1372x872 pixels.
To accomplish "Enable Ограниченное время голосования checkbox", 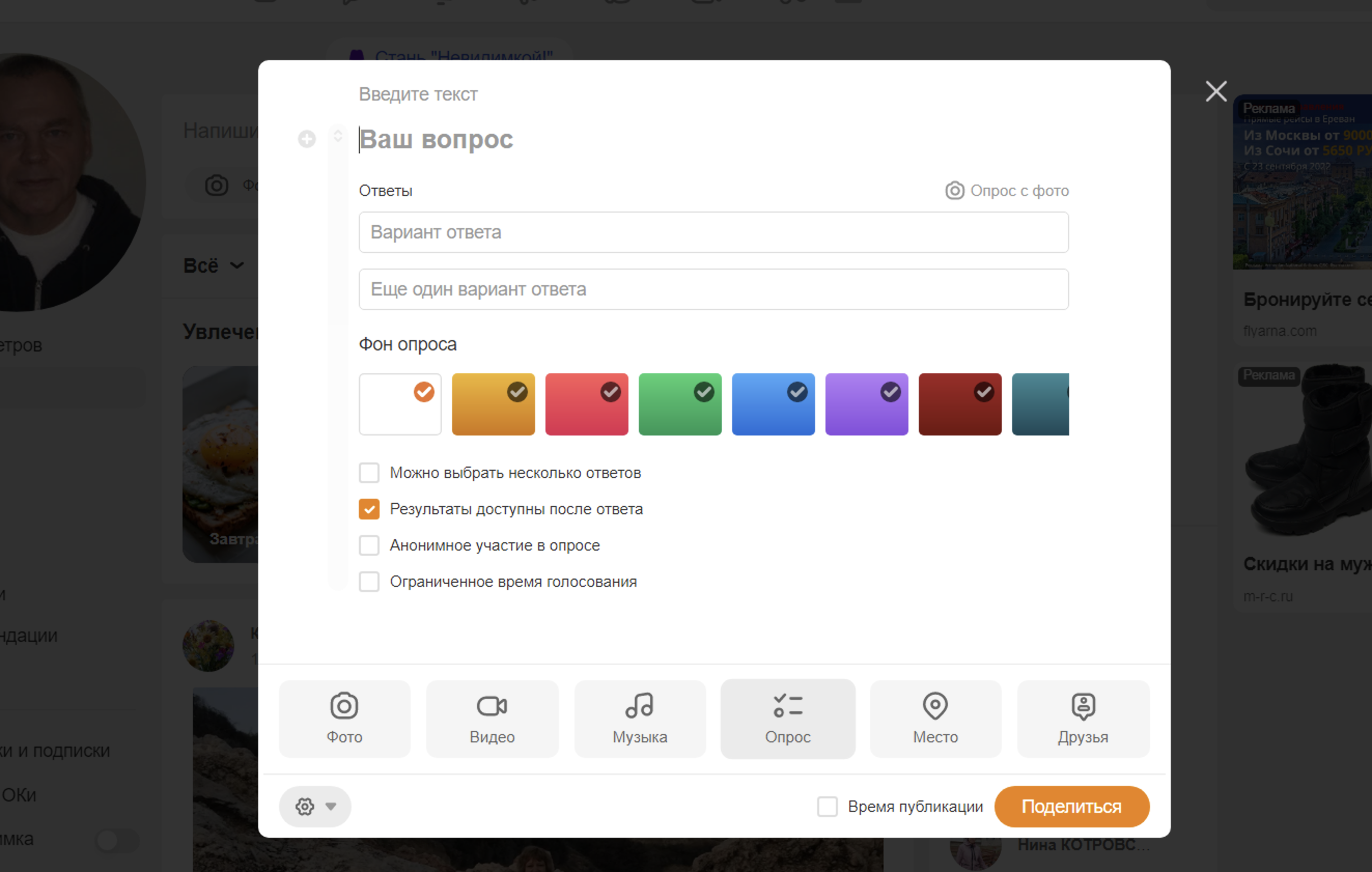I will click(369, 582).
